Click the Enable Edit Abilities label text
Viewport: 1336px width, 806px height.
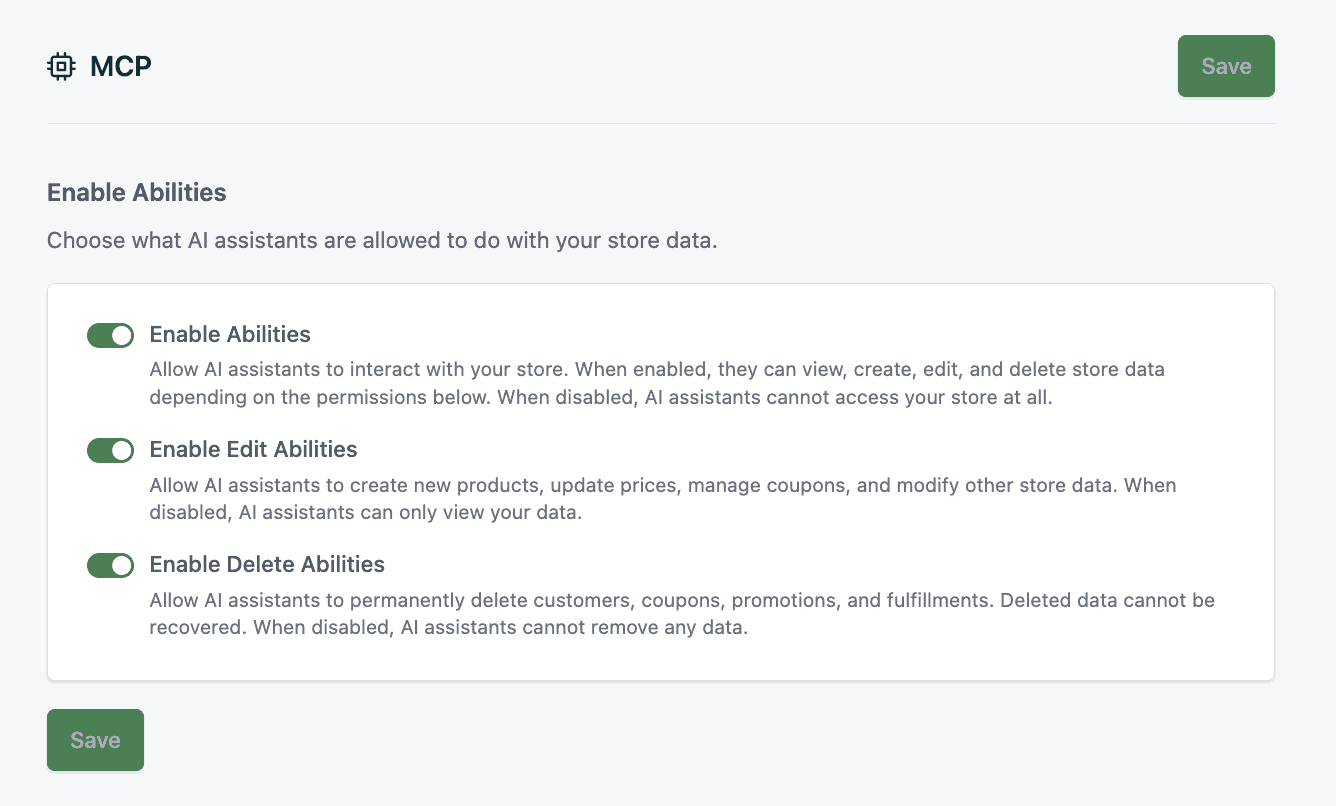(254, 449)
